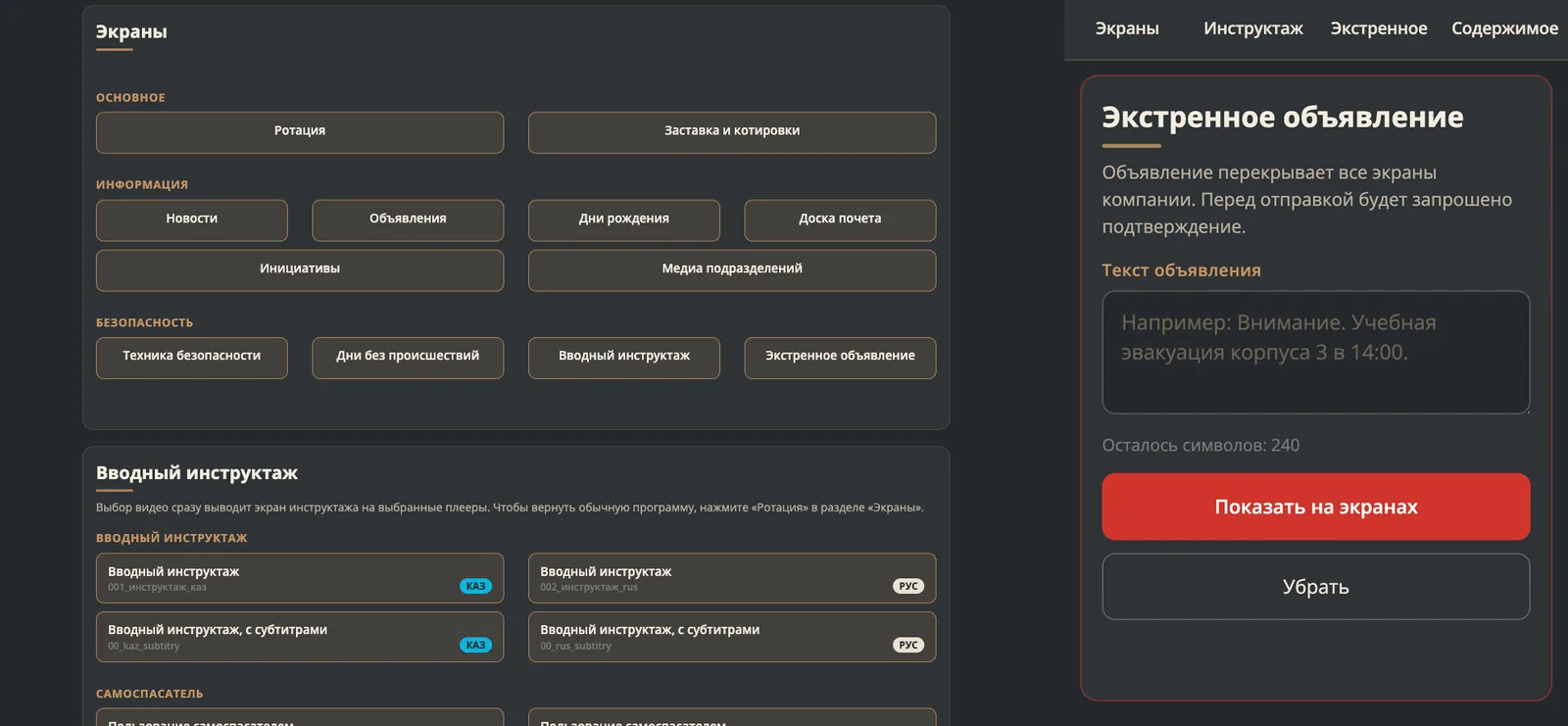Image resolution: width=1568 pixels, height=726 pixels.
Task: Open Дни без происшествий screen
Action: [408, 358]
